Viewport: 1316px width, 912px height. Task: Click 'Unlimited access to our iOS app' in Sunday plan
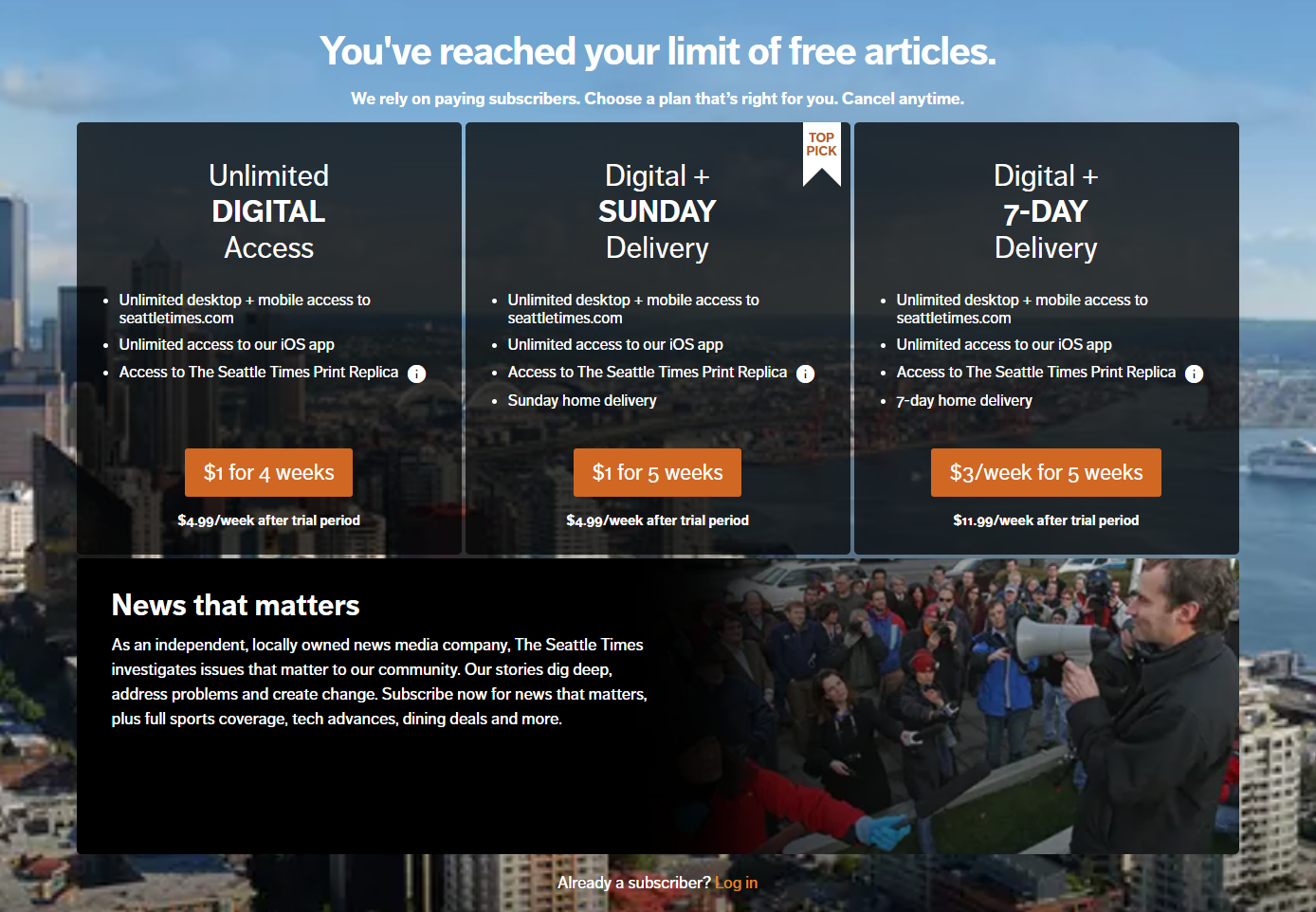coord(615,344)
